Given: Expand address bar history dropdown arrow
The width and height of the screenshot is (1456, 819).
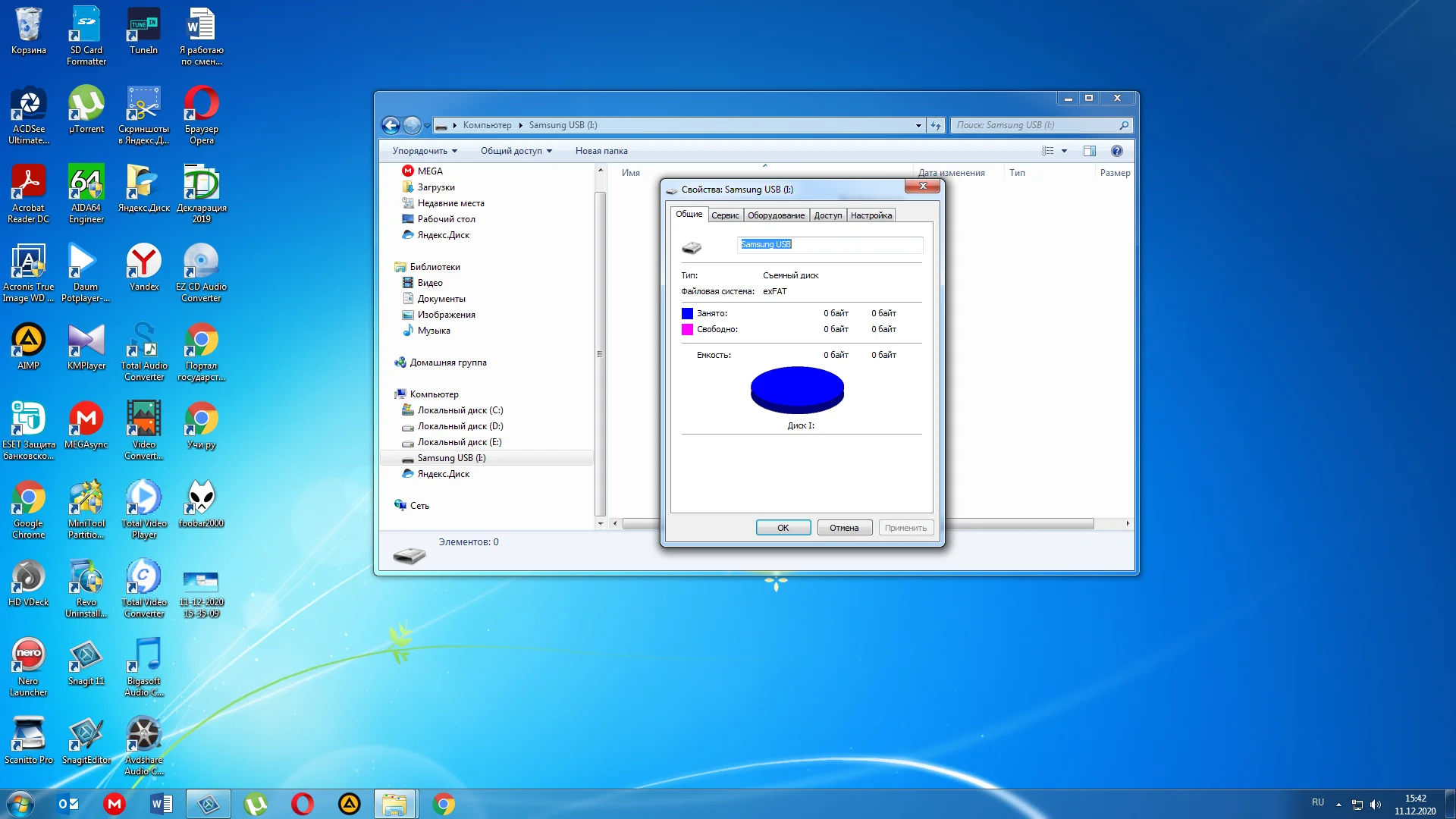Looking at the screenshot, I should click(x=918, y=125).
